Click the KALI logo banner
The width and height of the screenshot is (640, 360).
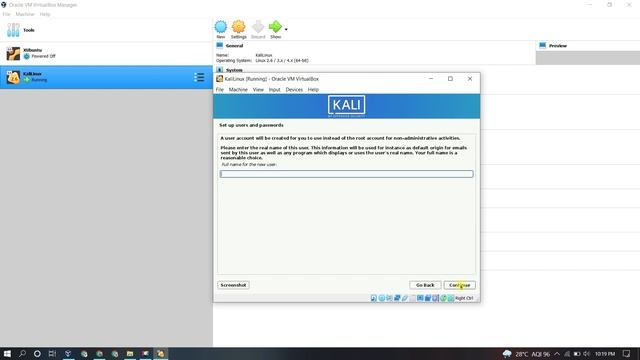coord(347,106)
